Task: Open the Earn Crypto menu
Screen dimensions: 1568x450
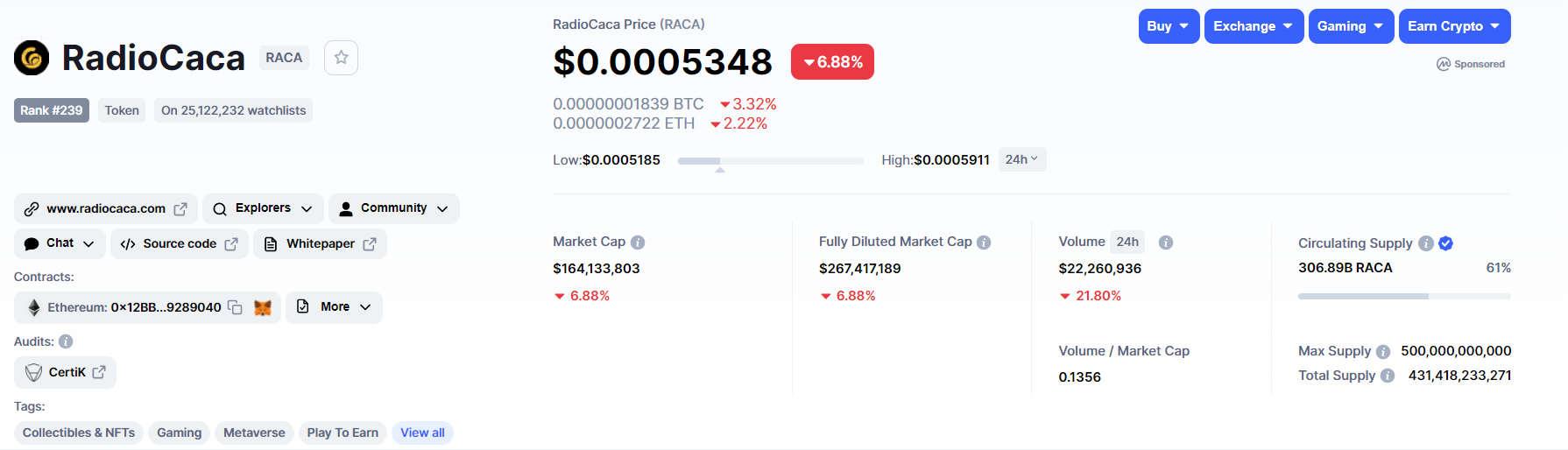Action: tap(1454, 26)
